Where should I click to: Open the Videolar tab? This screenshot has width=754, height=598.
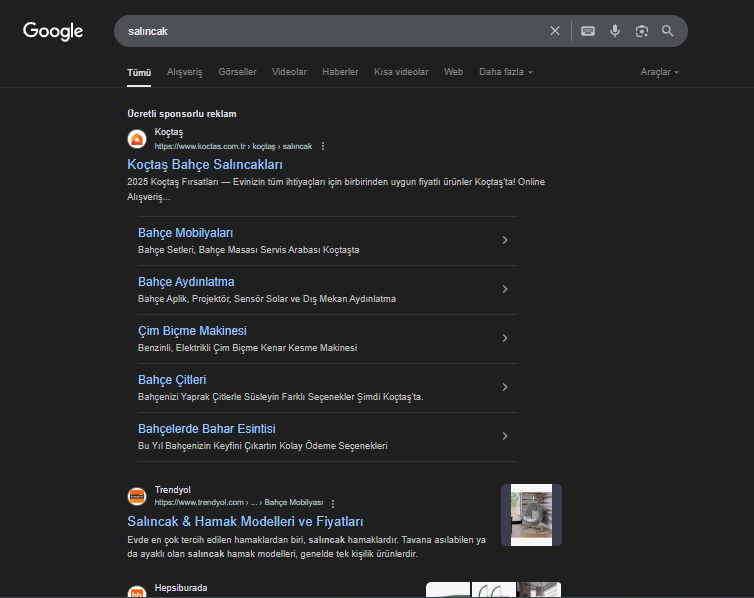(x=289, y=72)
